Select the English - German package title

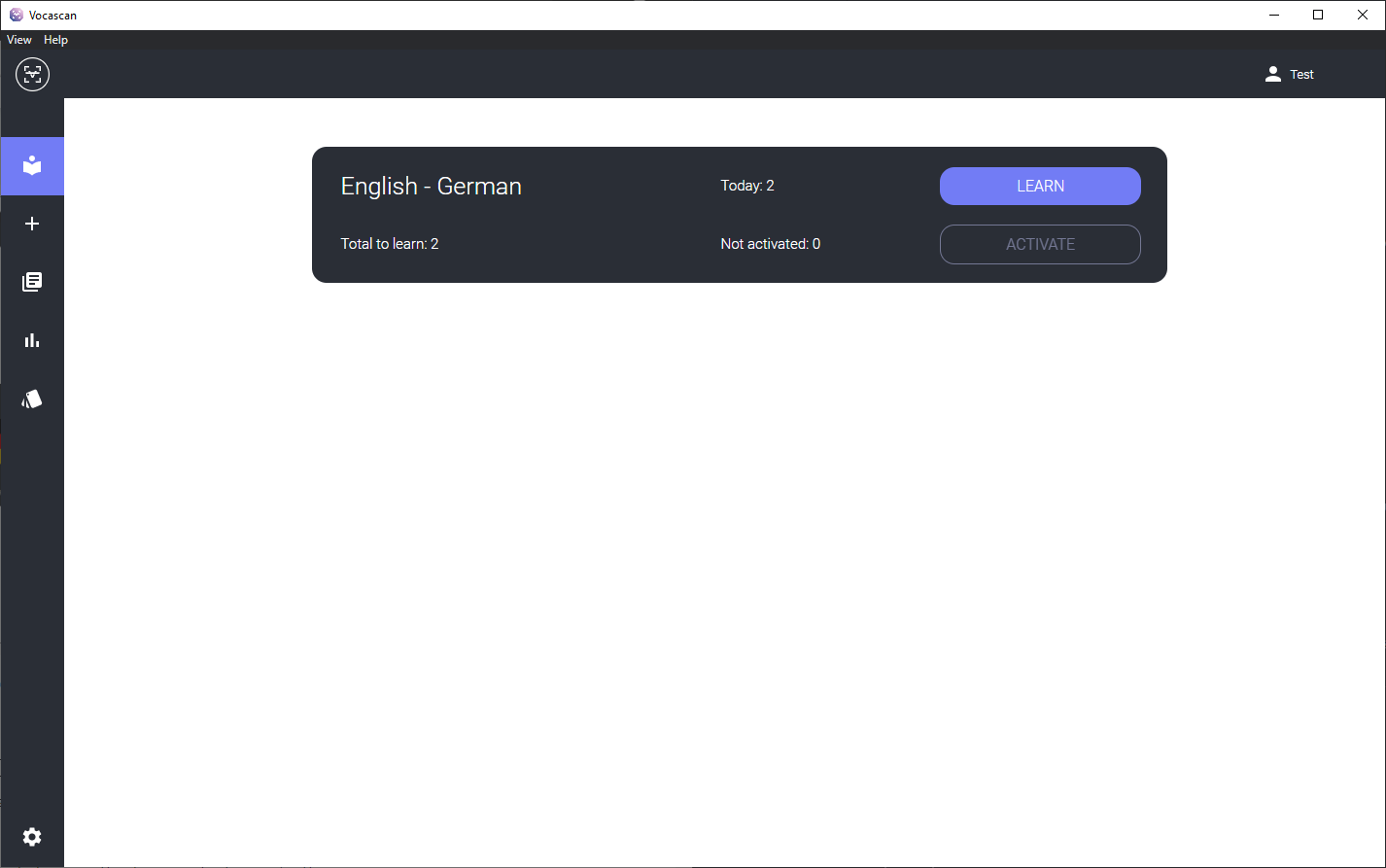(432, 186)
